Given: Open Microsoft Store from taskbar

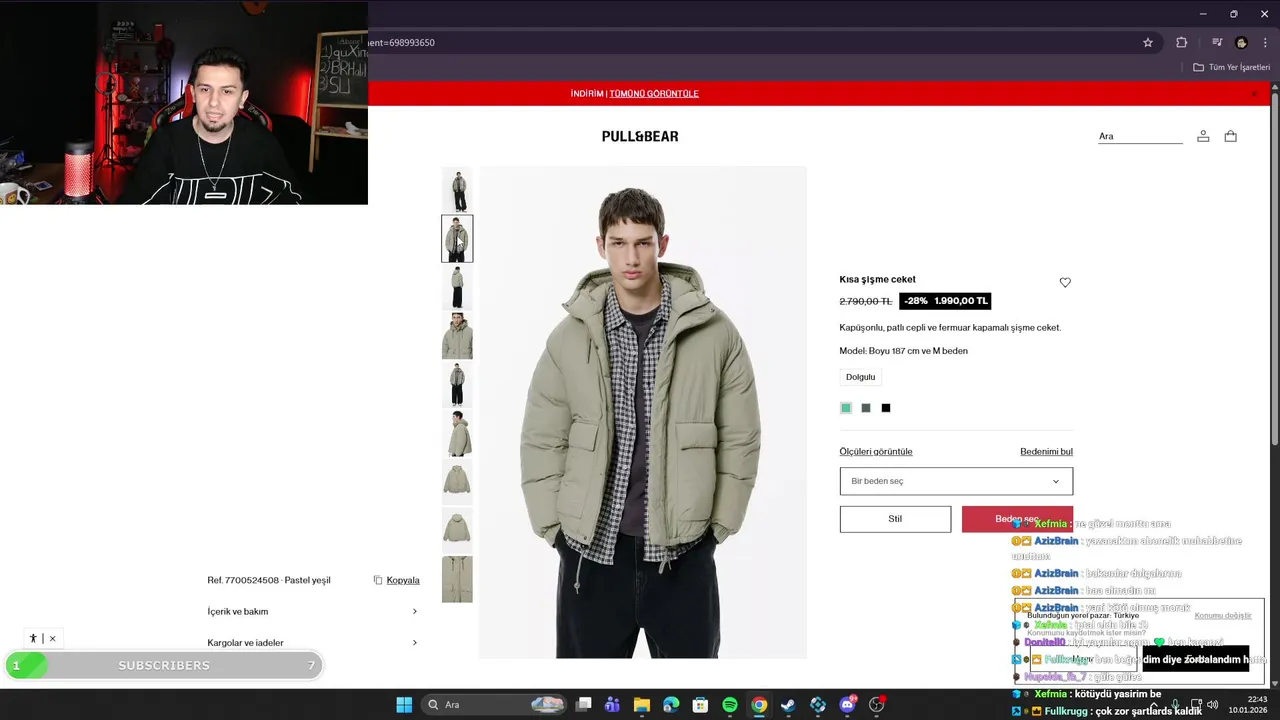Looking at the screenshot, I should 700,705.
